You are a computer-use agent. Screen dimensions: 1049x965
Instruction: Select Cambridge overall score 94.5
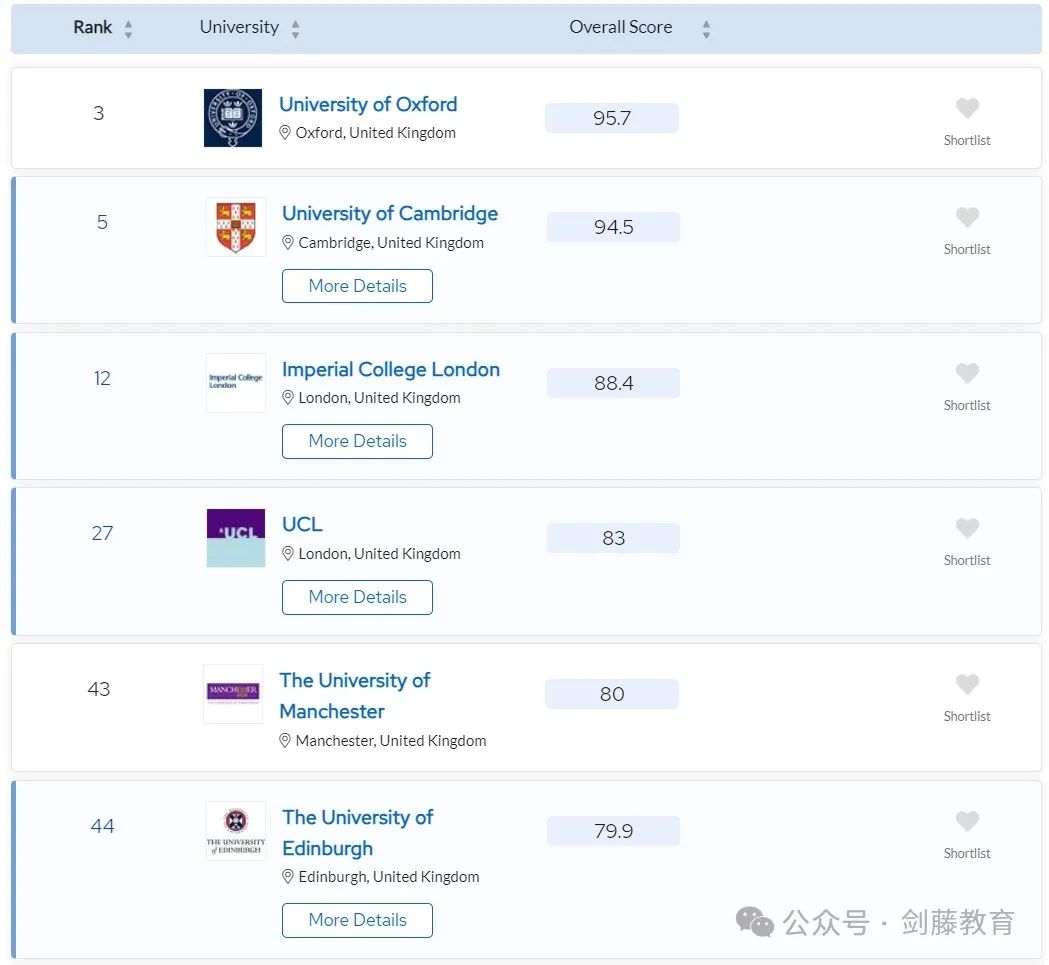click(613, 227)
